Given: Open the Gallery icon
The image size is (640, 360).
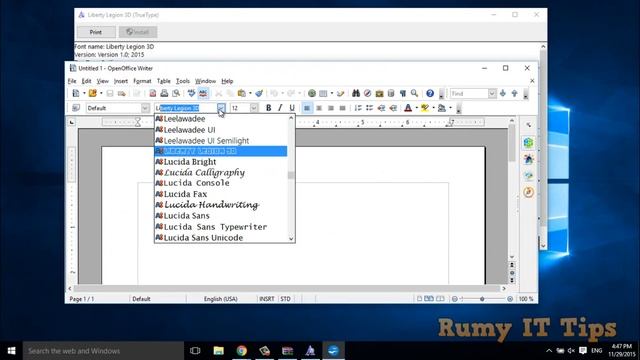Looking at the screenshot, I should click(379, 93).
